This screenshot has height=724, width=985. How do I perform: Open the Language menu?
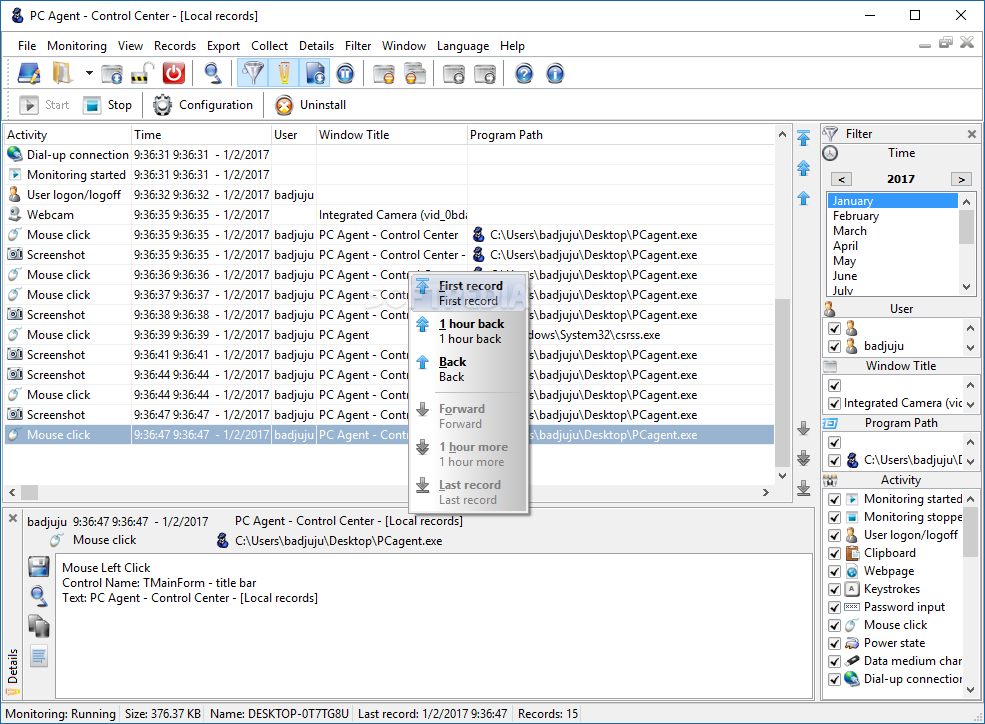pos(463,46)
